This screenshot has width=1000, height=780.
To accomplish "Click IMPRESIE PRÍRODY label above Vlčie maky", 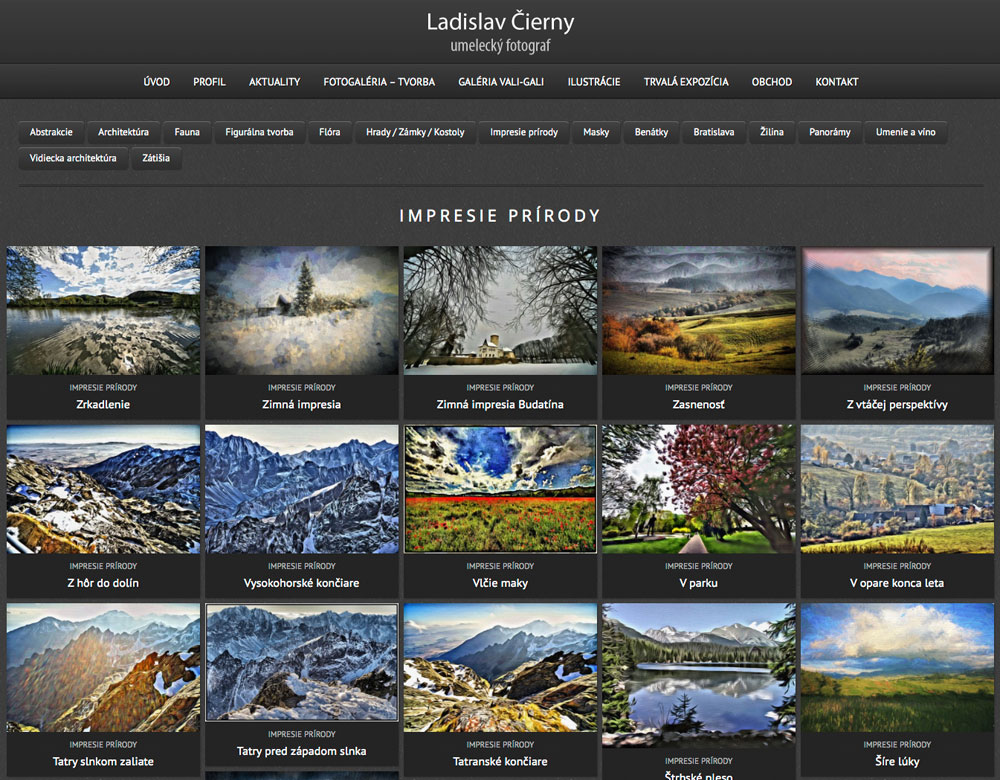I will pos(501,566).
